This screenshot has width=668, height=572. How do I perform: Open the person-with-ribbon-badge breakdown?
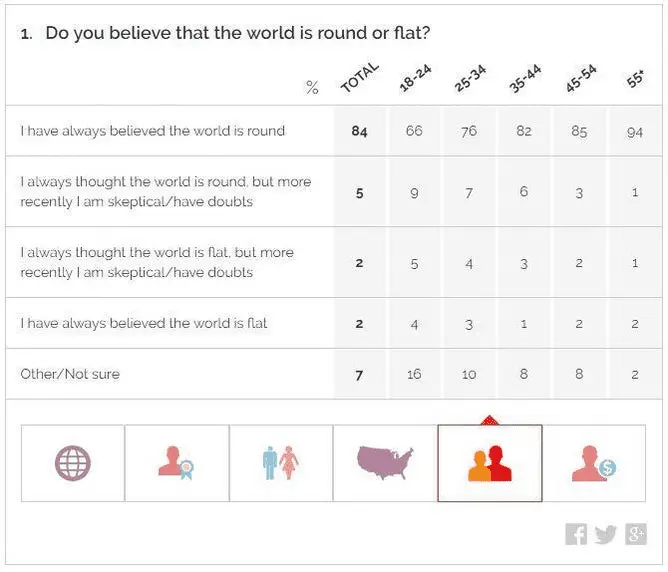click(177, 463)
